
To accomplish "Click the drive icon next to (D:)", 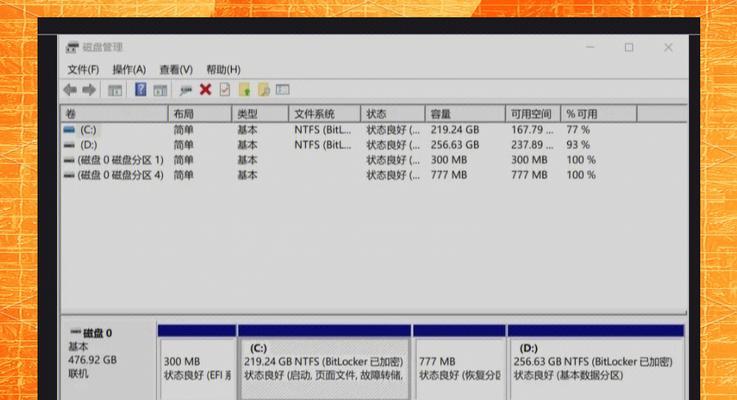I will [69, 145].
